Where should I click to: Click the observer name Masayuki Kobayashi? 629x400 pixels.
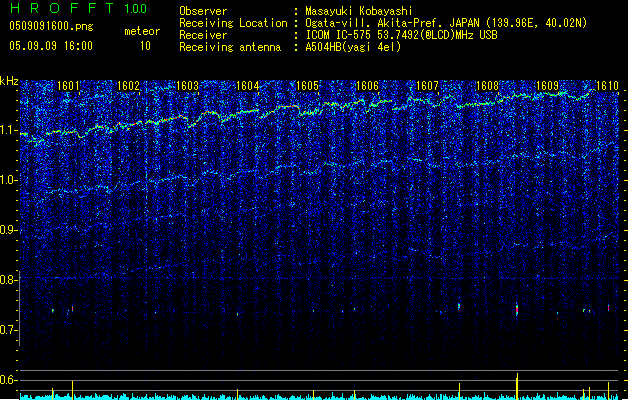360,11
